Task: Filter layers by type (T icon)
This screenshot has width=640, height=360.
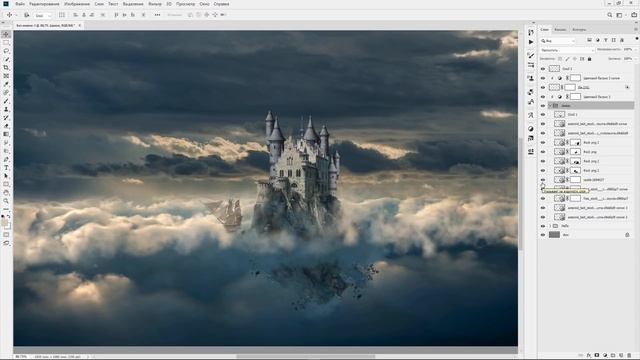Action: coord(606,40)
